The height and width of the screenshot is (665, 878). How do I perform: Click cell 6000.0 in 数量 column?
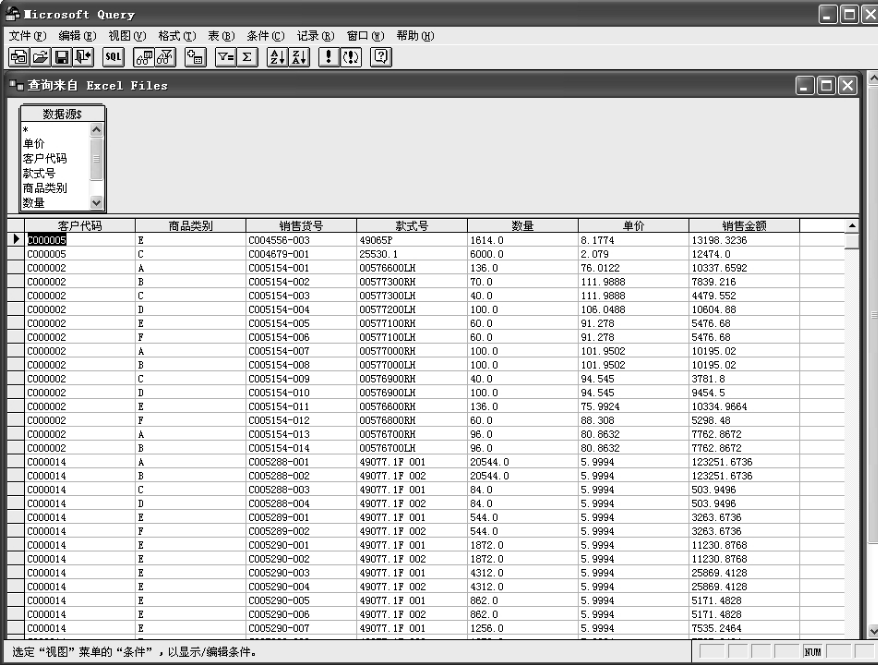522,254
